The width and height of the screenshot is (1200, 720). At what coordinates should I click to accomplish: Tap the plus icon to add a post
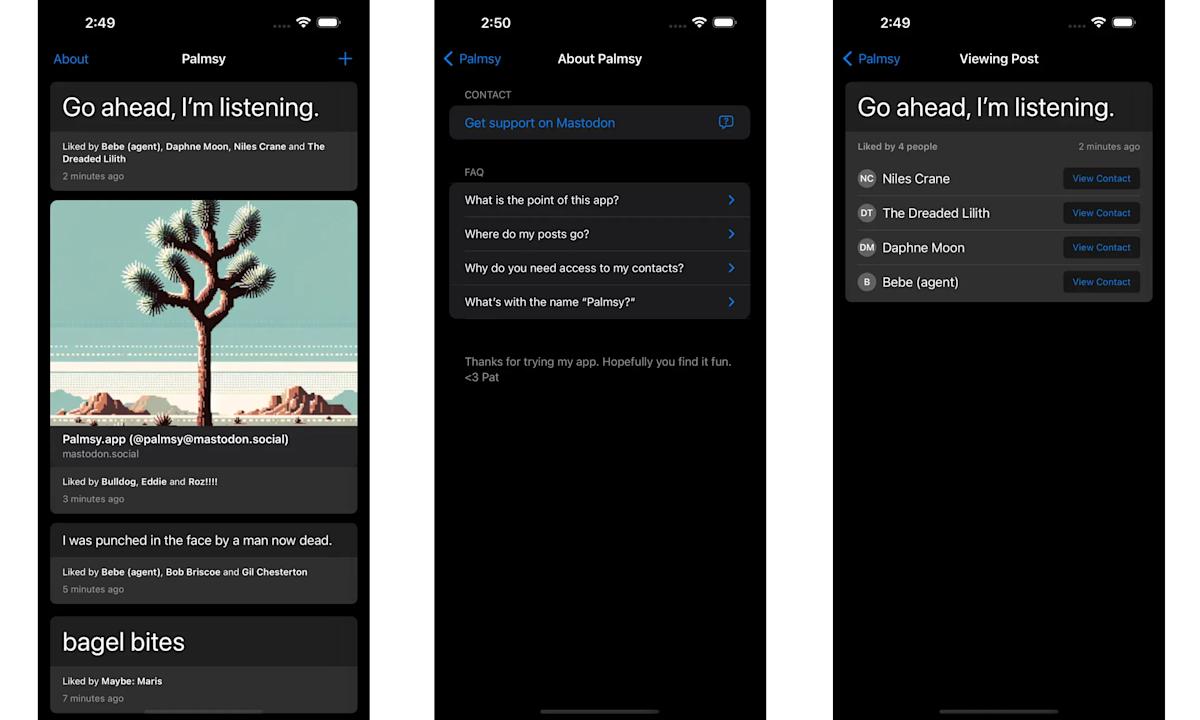tap(345, 59)
